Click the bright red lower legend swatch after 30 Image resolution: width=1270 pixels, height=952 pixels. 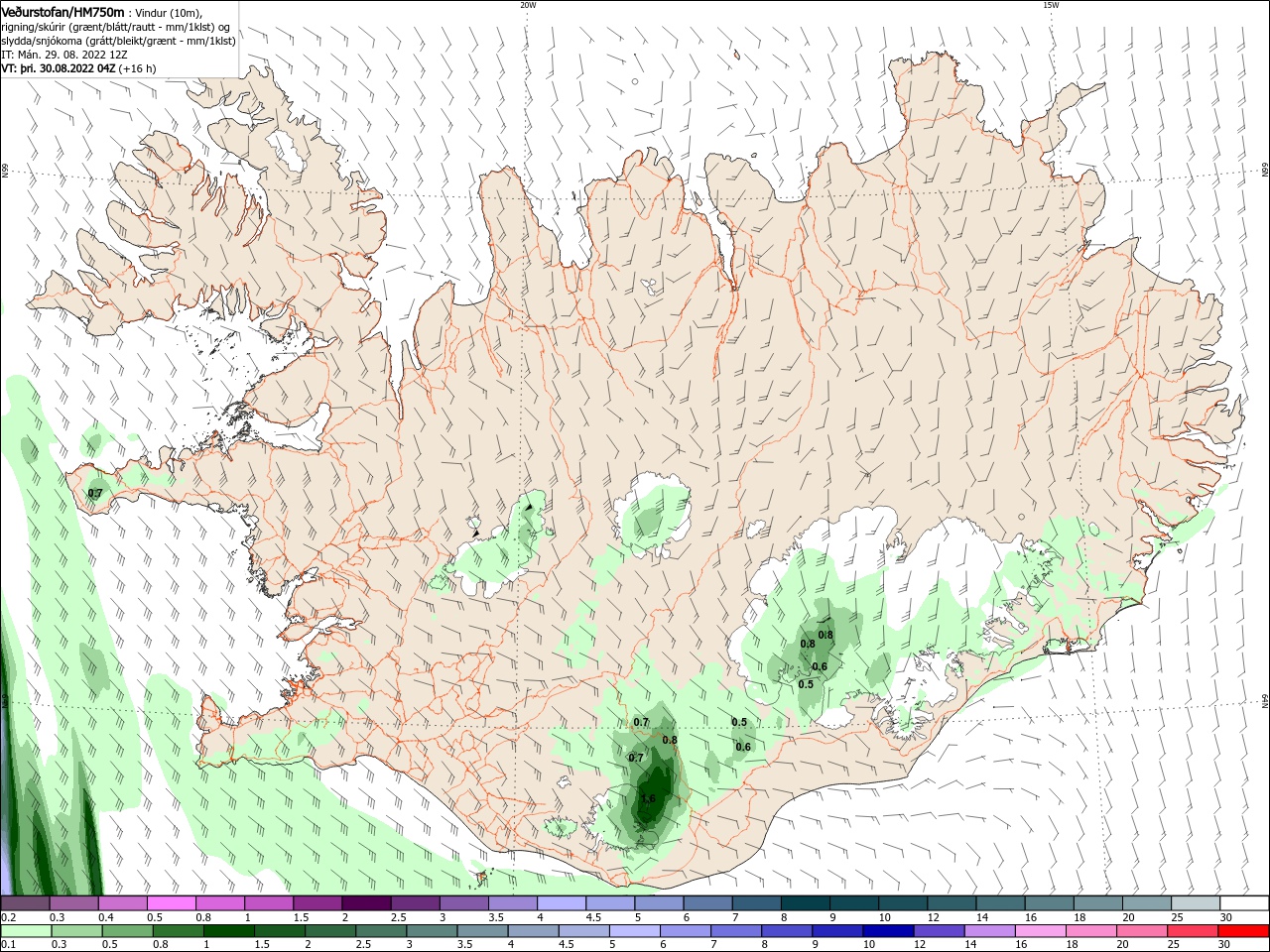tap(1242, 931)
